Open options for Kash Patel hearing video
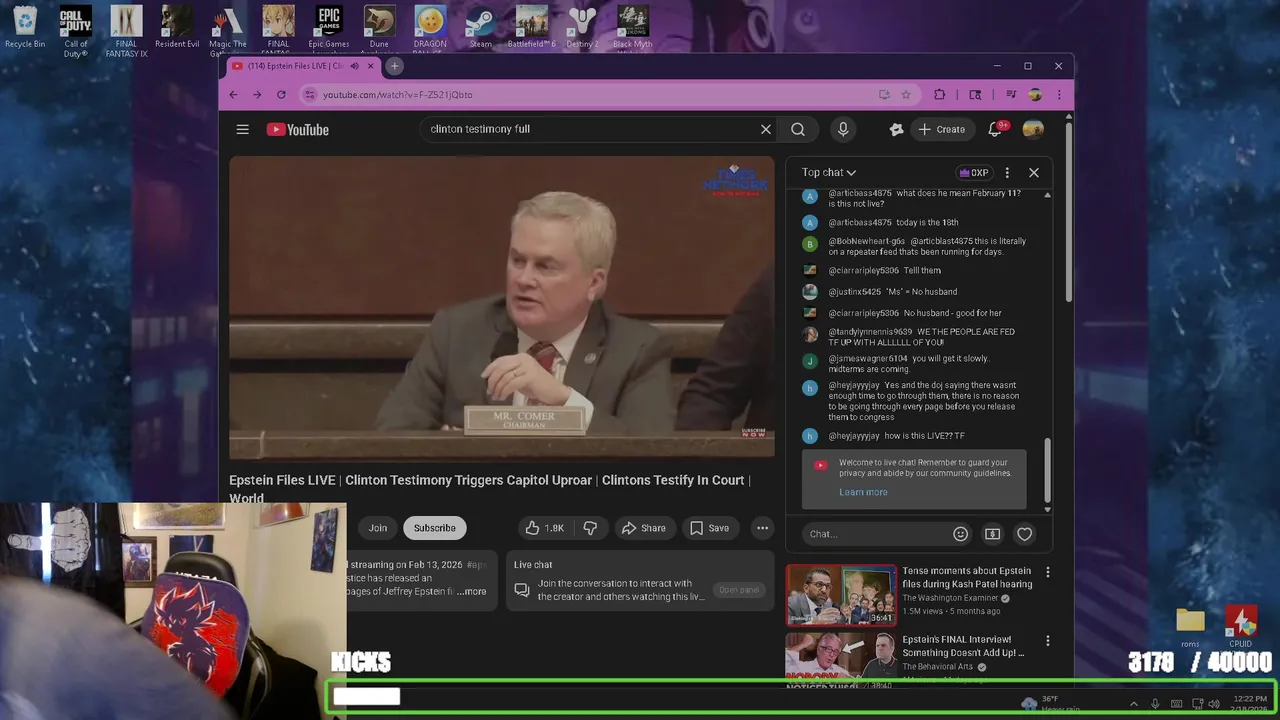 [1048, 572]
